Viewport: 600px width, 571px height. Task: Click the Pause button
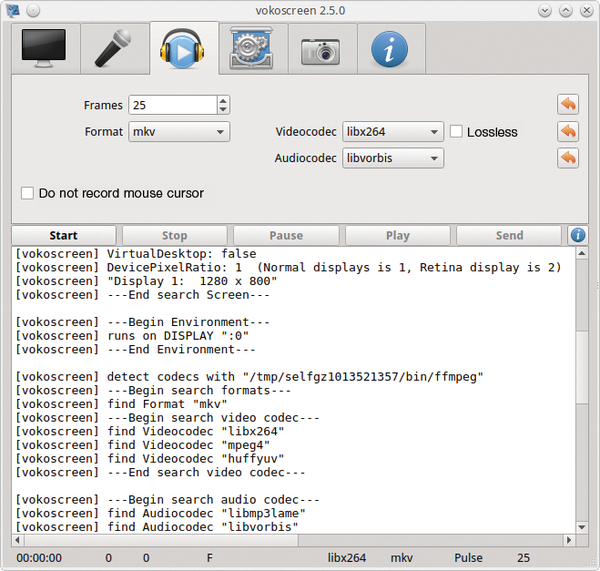pos(286,235)
